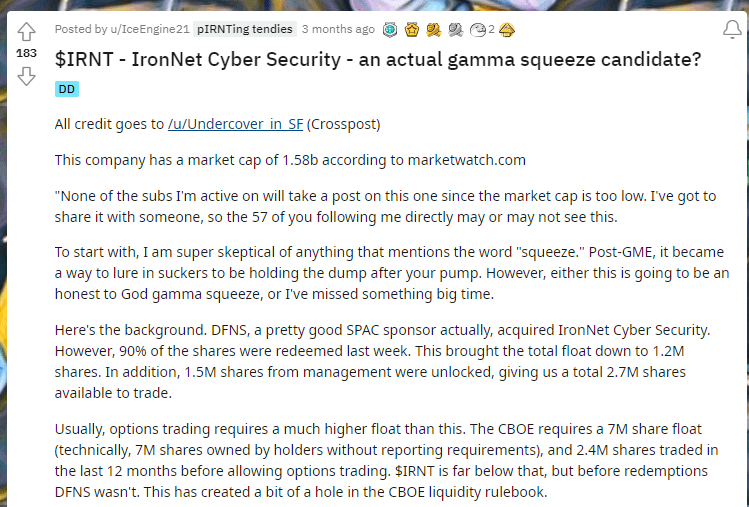Click the teal globe badge award
Viewport: 749px width, 507px height.
point(391,30)
